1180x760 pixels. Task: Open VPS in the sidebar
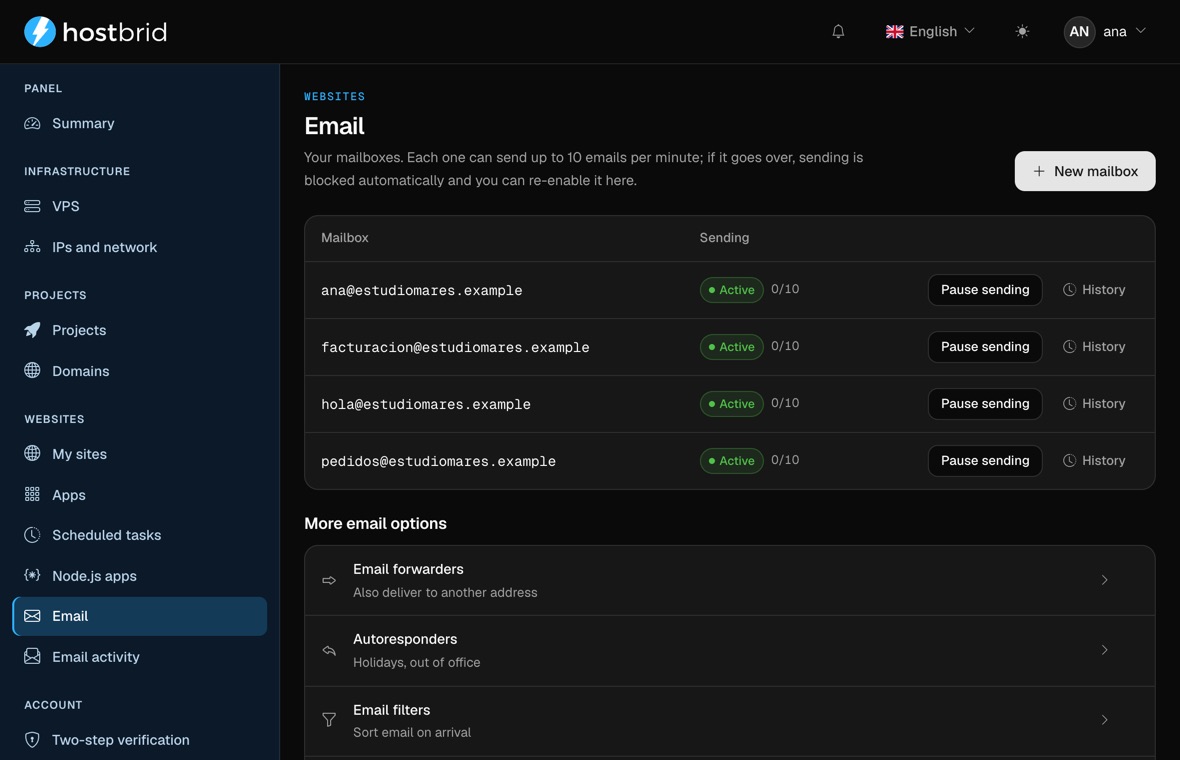140,206
